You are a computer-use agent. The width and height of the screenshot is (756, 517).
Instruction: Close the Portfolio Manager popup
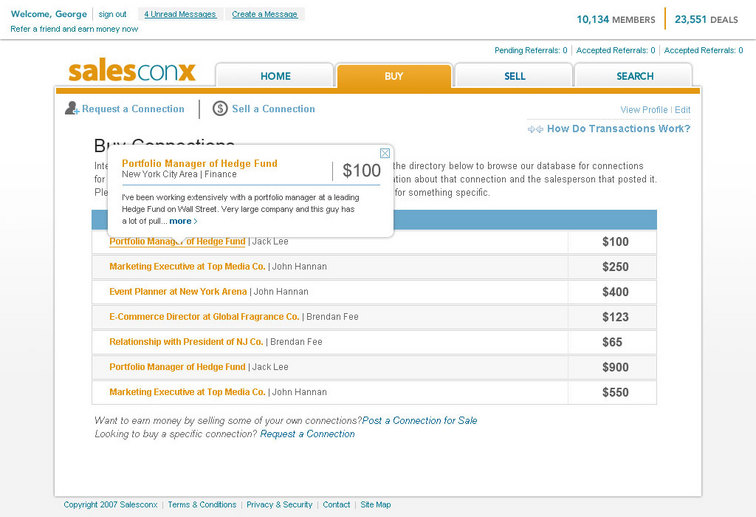(x=385, y=153)
